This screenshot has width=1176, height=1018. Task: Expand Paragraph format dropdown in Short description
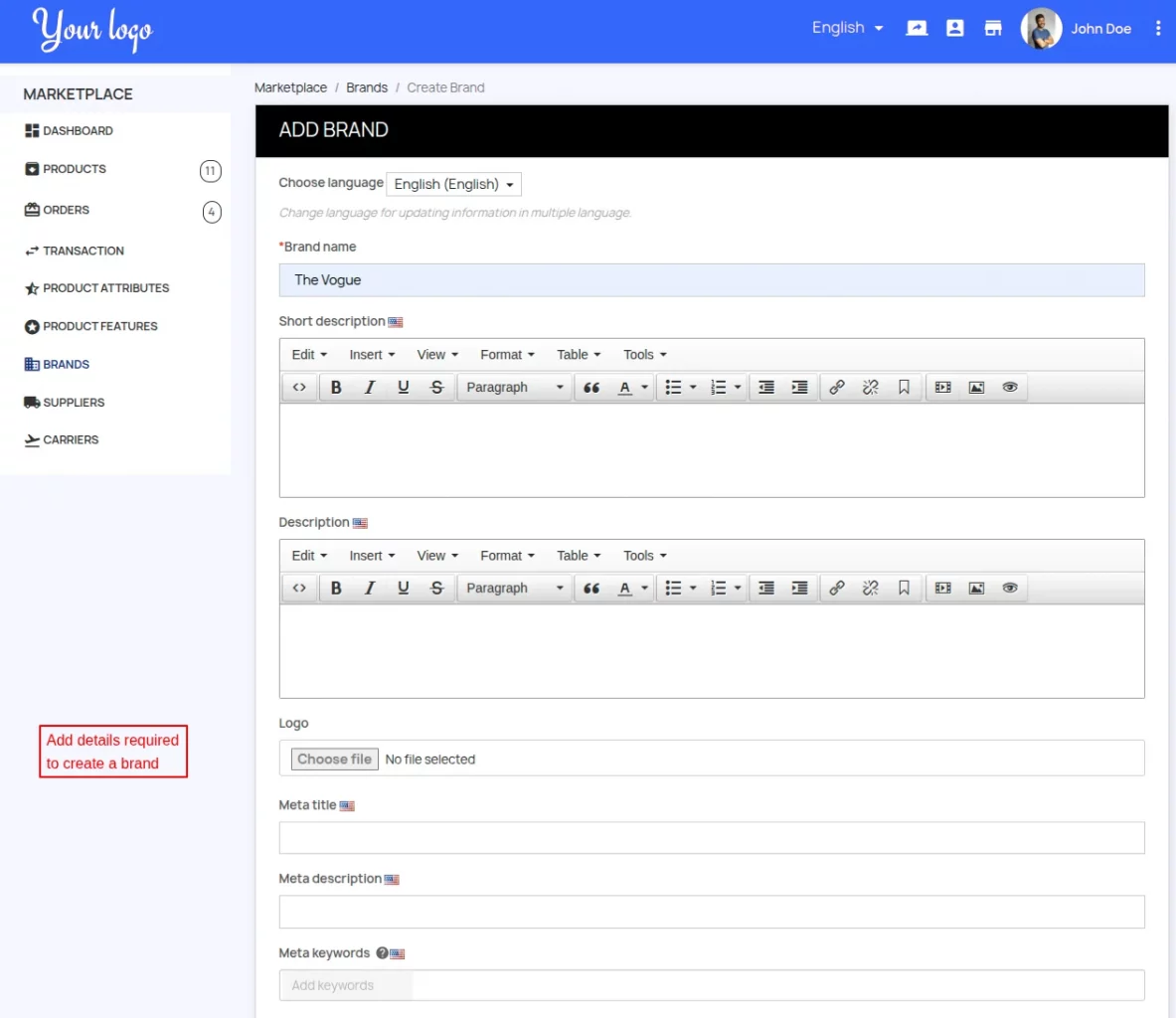(x=514, y=388)
